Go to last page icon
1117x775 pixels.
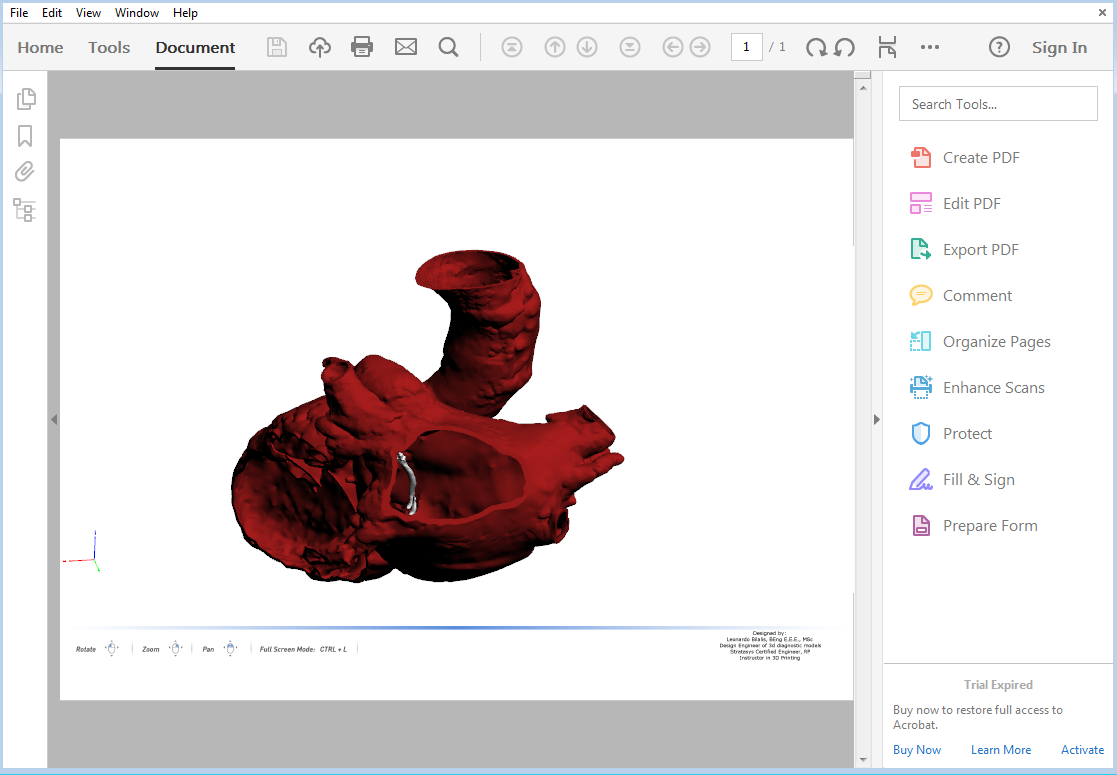coord(630,47)
